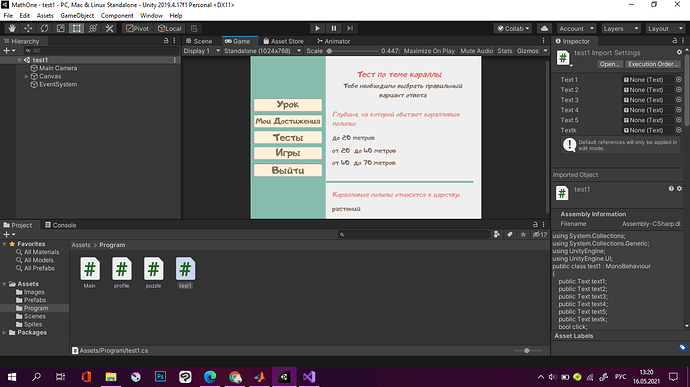Image resolution: width=690 pixels, height=387 pixels.
Task: Toggle Mute Audio in Game view
Action: (477, 51)
